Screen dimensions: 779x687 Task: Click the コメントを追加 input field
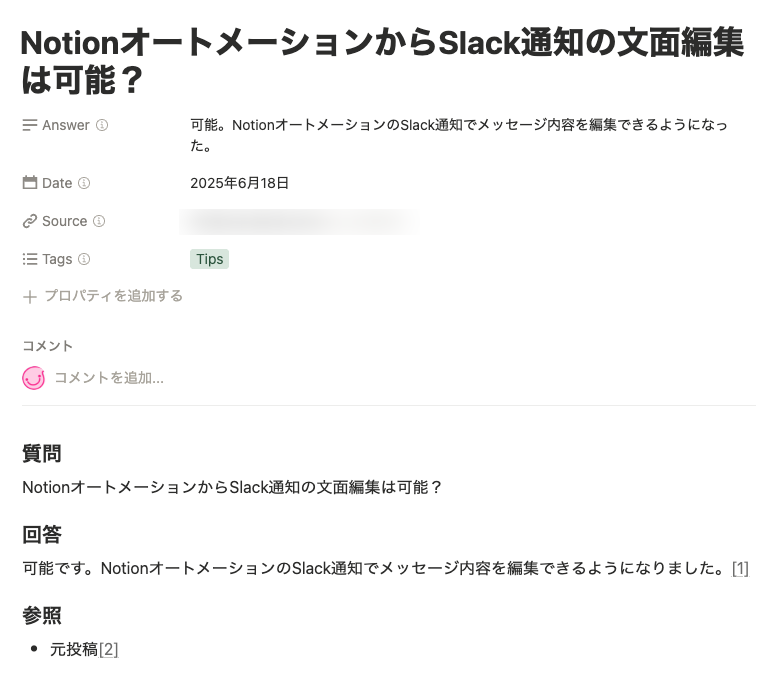click(109, 378)
